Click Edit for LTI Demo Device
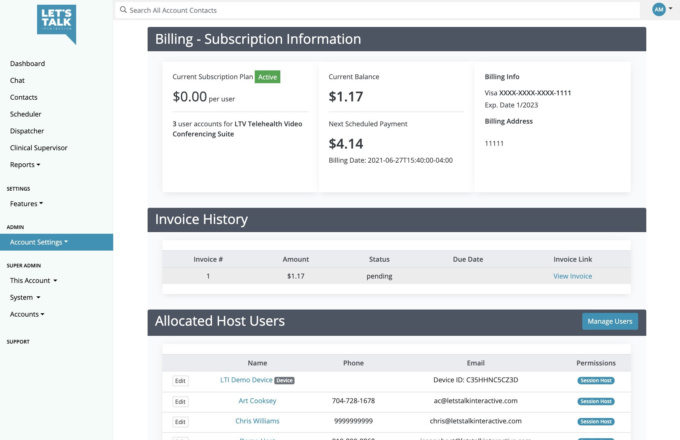 [180, 381]
